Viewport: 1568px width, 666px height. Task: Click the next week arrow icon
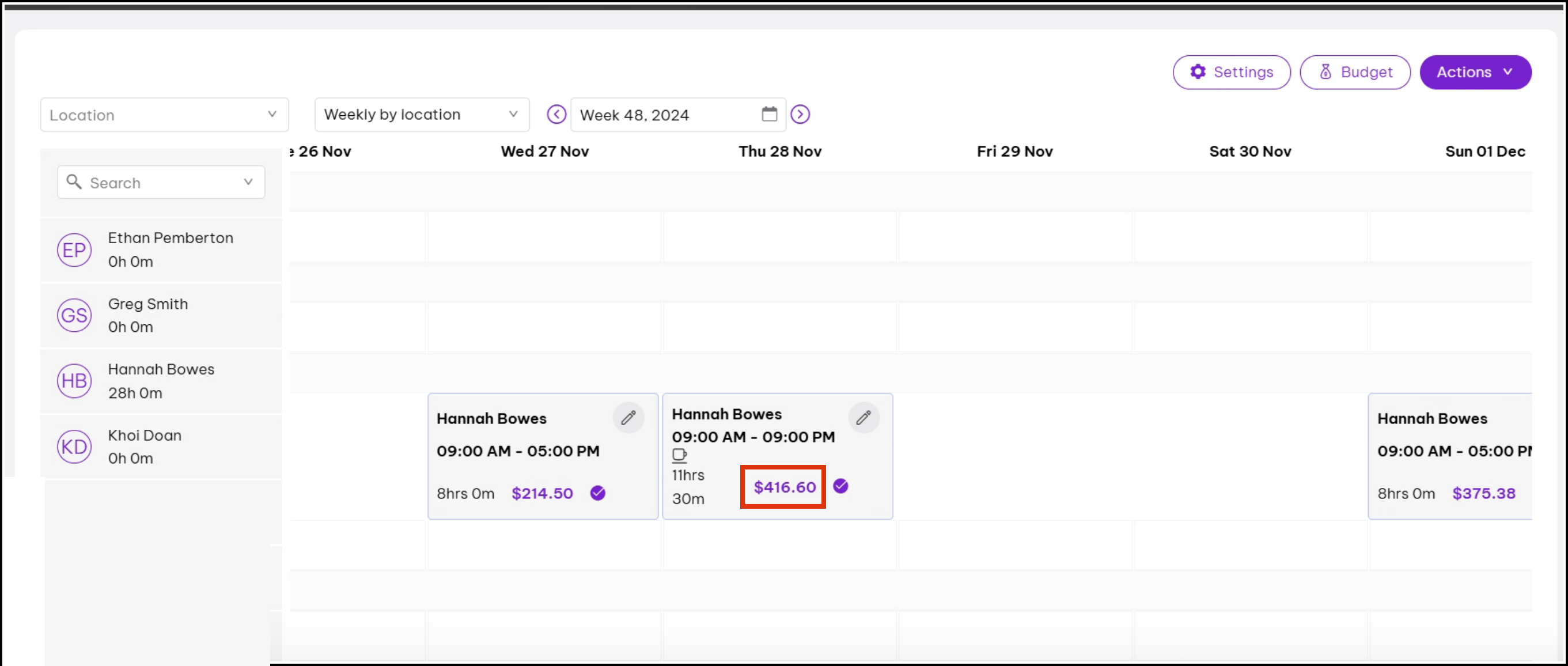[x=800, y=115]
